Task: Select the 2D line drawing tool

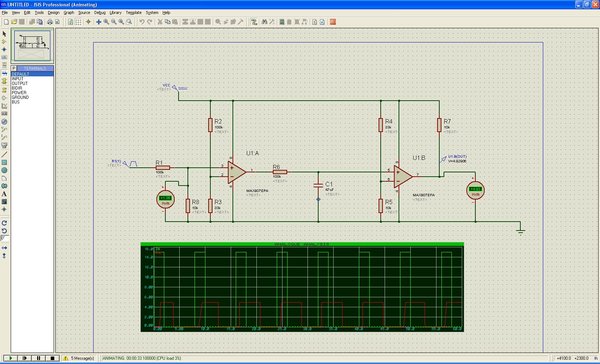Action: pos(4,154)
